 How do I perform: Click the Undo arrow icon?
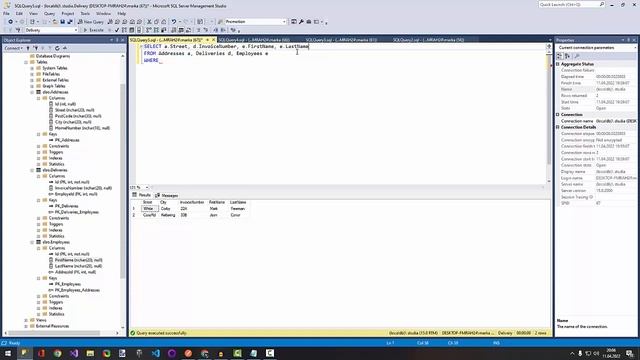coord(174,22)
